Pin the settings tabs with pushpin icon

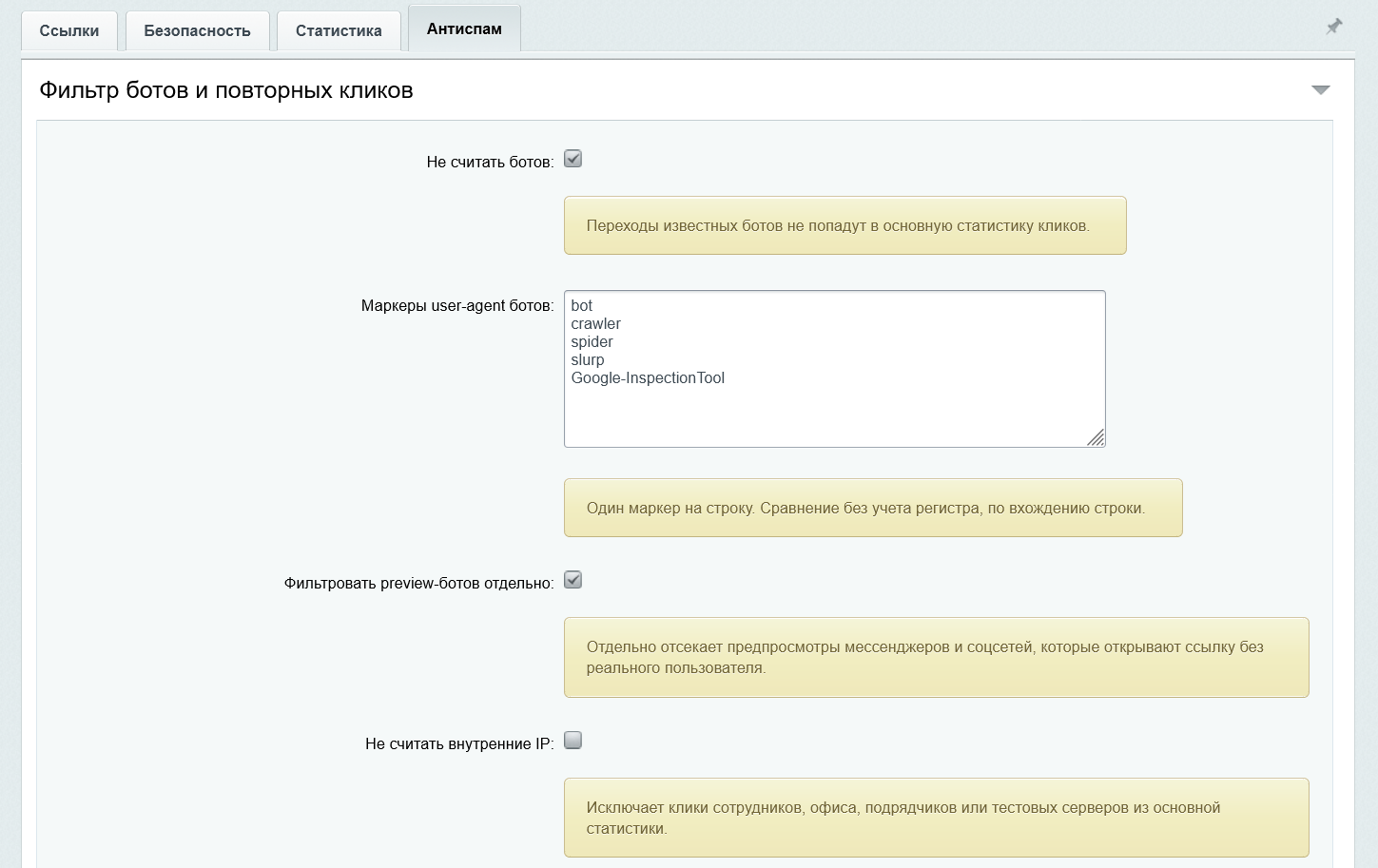point(1334,27)
